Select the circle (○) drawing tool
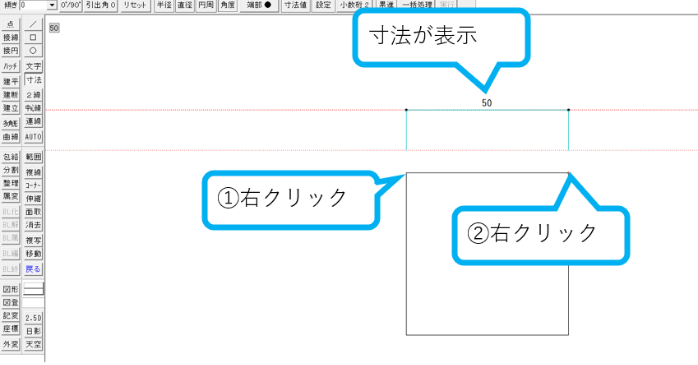The height and width of the screenshot is (365, 698). point(33,51)
